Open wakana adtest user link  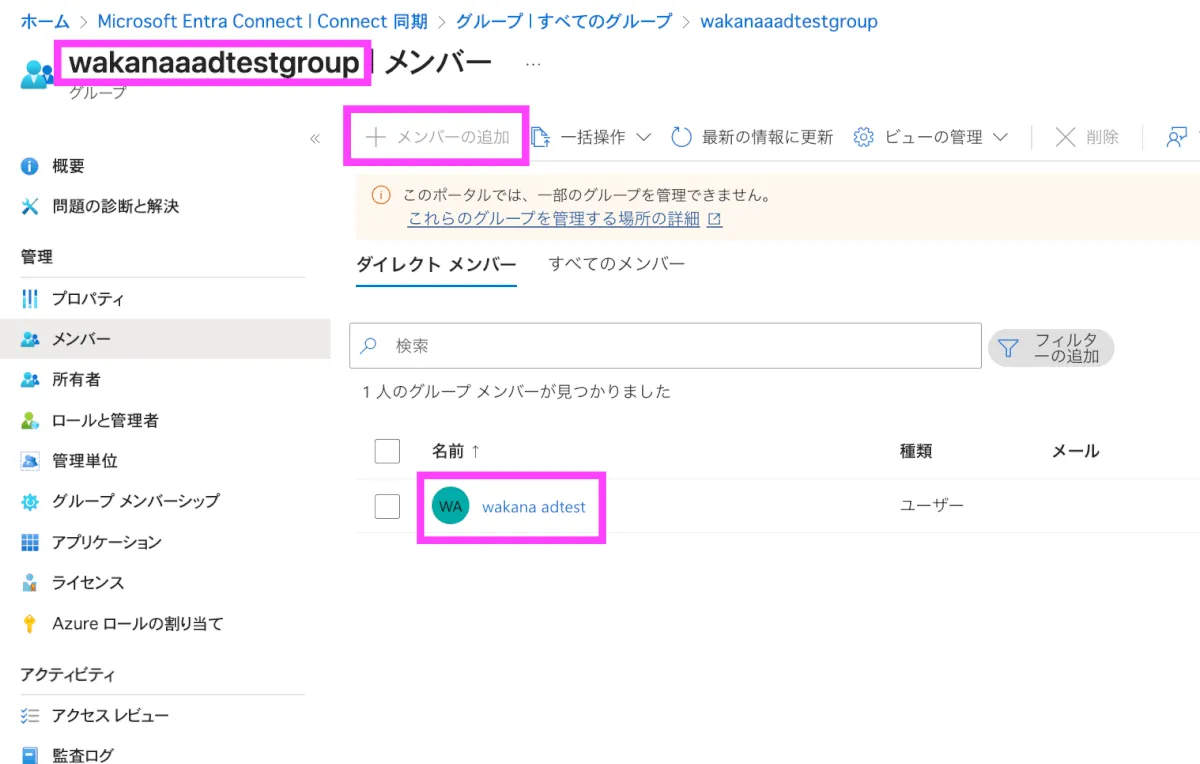point(534,507)
